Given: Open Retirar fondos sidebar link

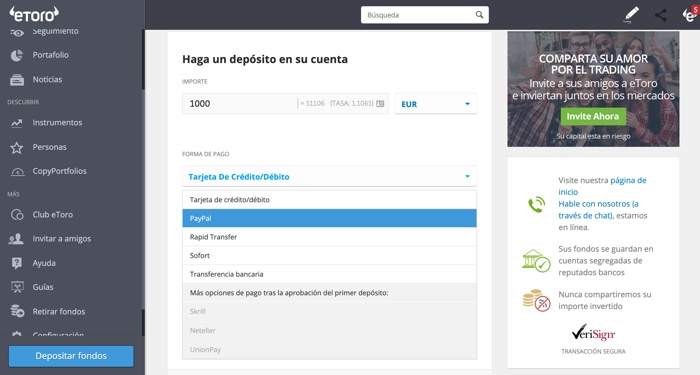Looking at the screenshot, I should 59,312.
